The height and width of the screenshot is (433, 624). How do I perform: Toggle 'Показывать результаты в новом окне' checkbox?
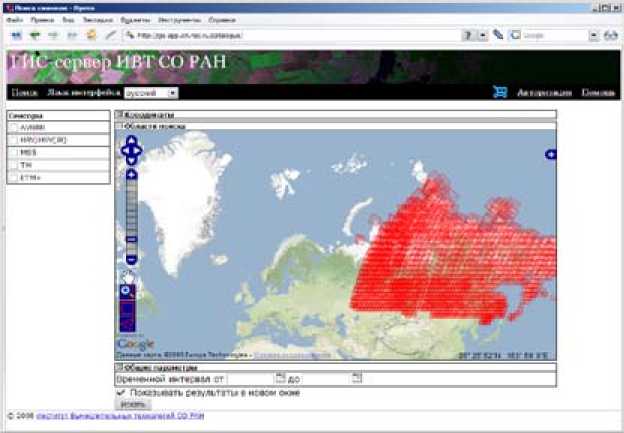(x=121, y=393)
